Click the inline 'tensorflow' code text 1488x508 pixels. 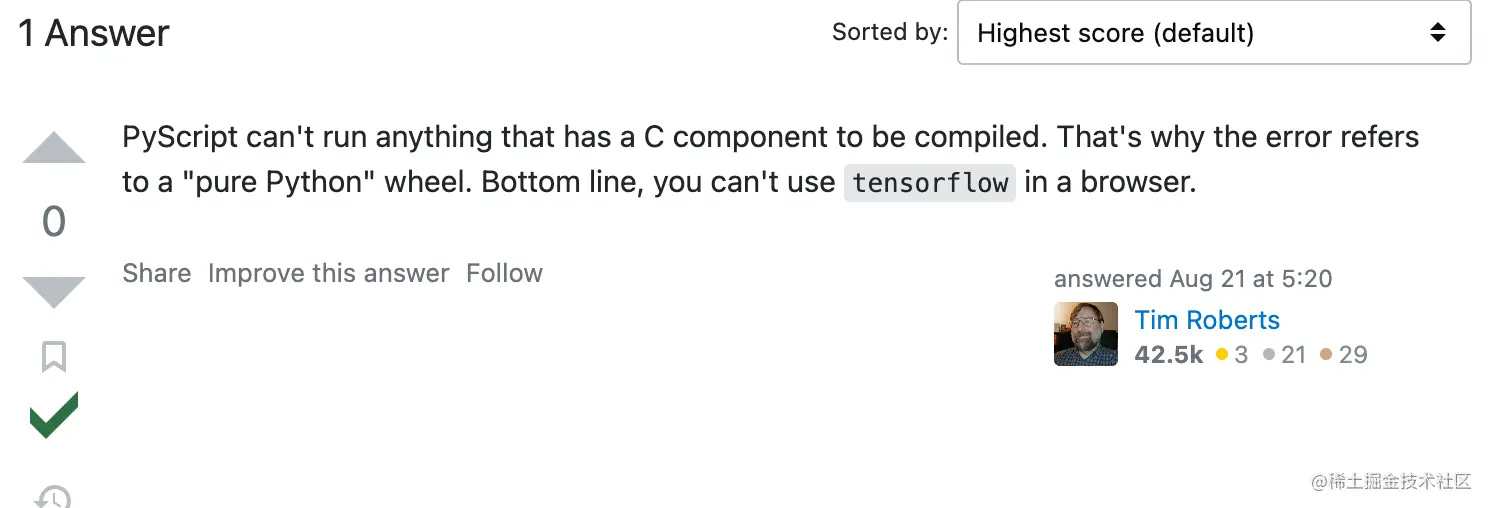pos(930,184)
